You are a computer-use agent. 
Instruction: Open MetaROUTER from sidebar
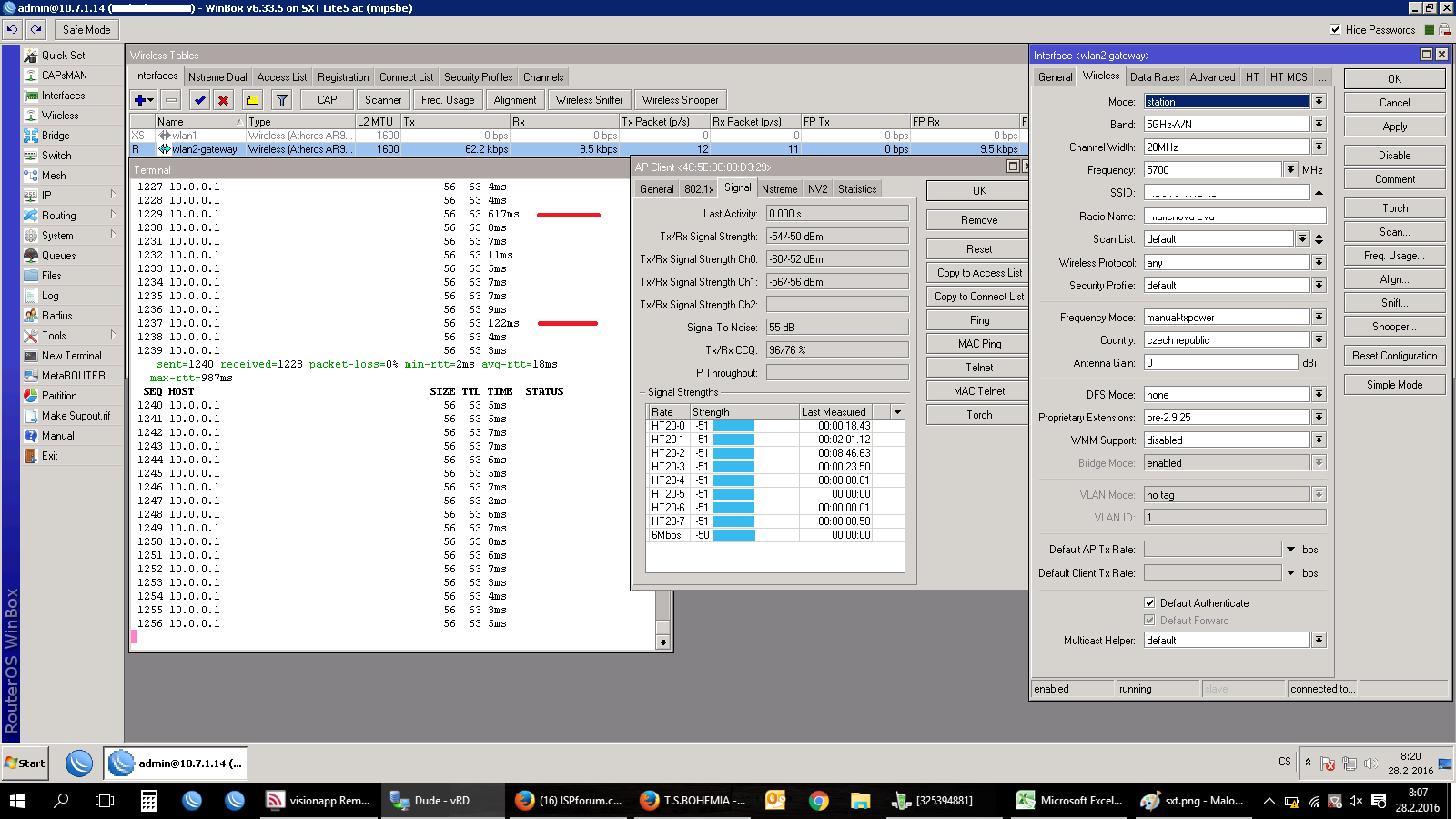(73, 376)
